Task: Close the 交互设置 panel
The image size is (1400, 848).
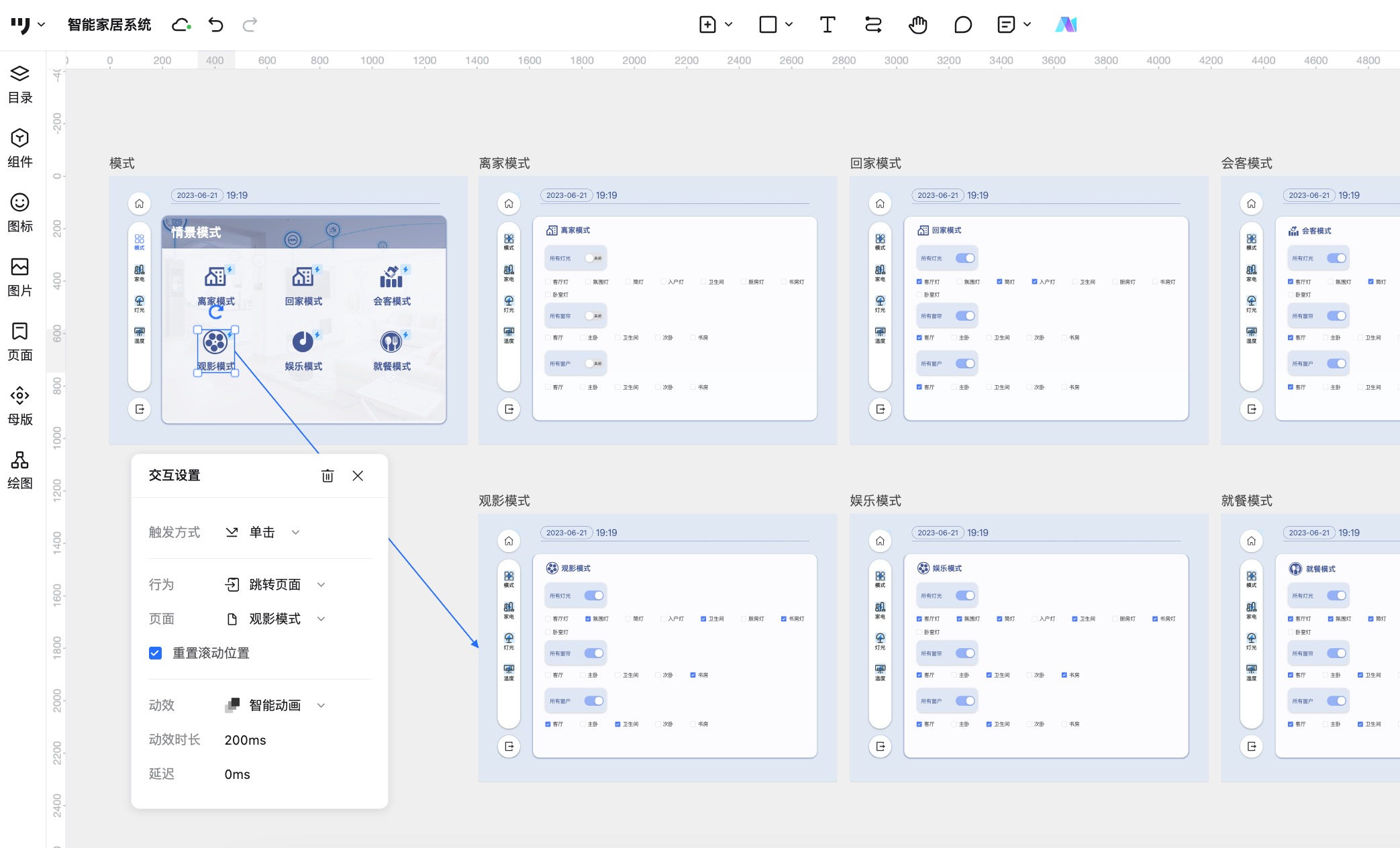Action: [x=358, y=476]
